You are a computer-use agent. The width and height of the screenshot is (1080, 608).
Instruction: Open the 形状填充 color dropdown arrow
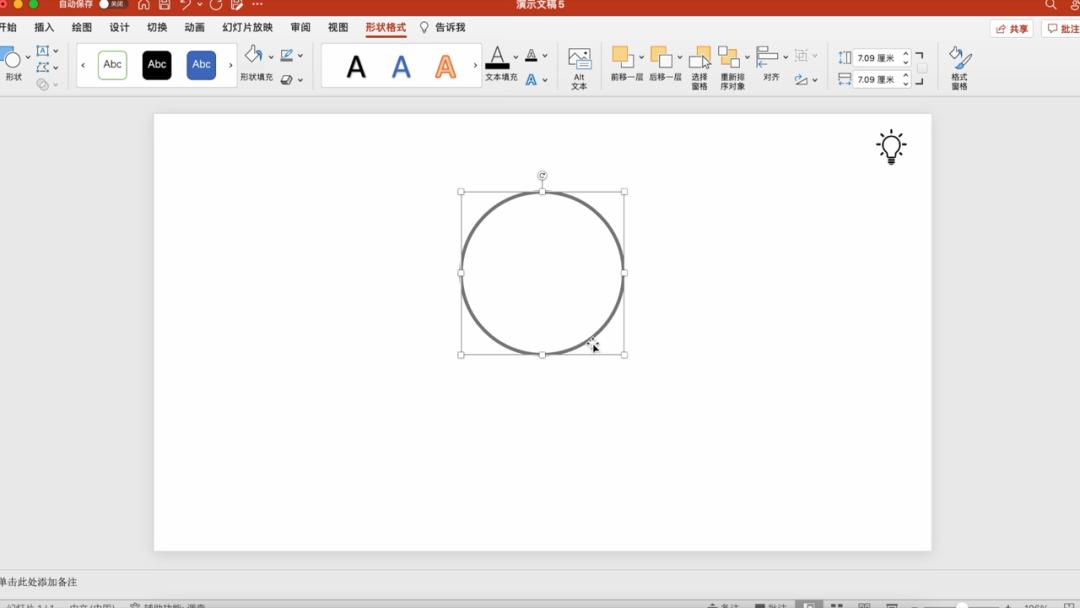click(271, 57)
